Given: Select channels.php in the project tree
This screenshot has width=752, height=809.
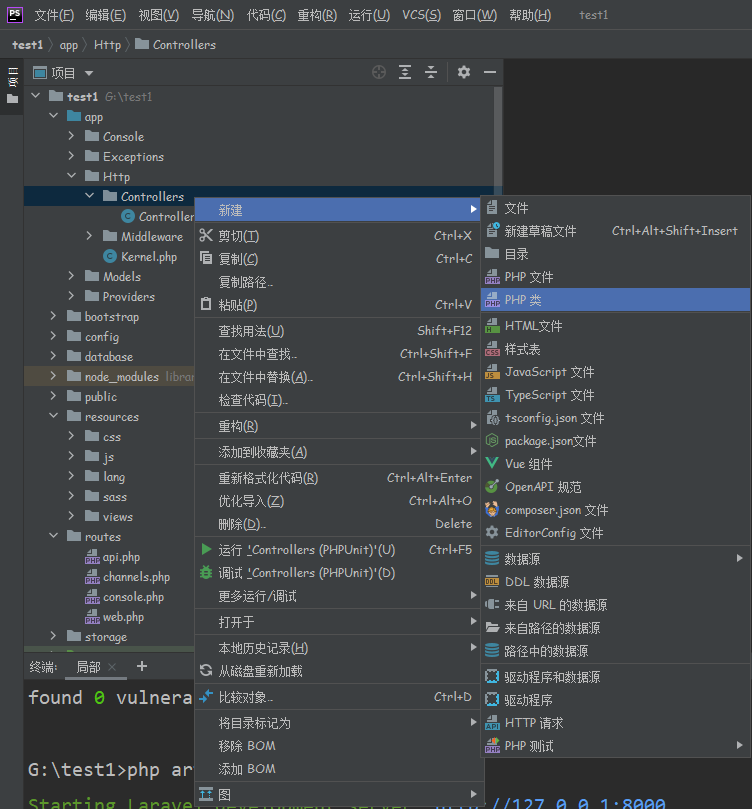Looking at the screenshot, I should point(136,577).
